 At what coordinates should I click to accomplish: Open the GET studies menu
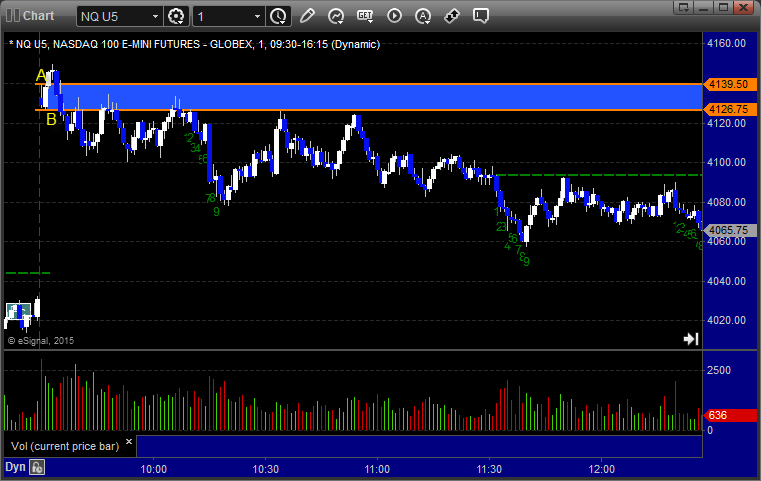click(x=365, y=16)
